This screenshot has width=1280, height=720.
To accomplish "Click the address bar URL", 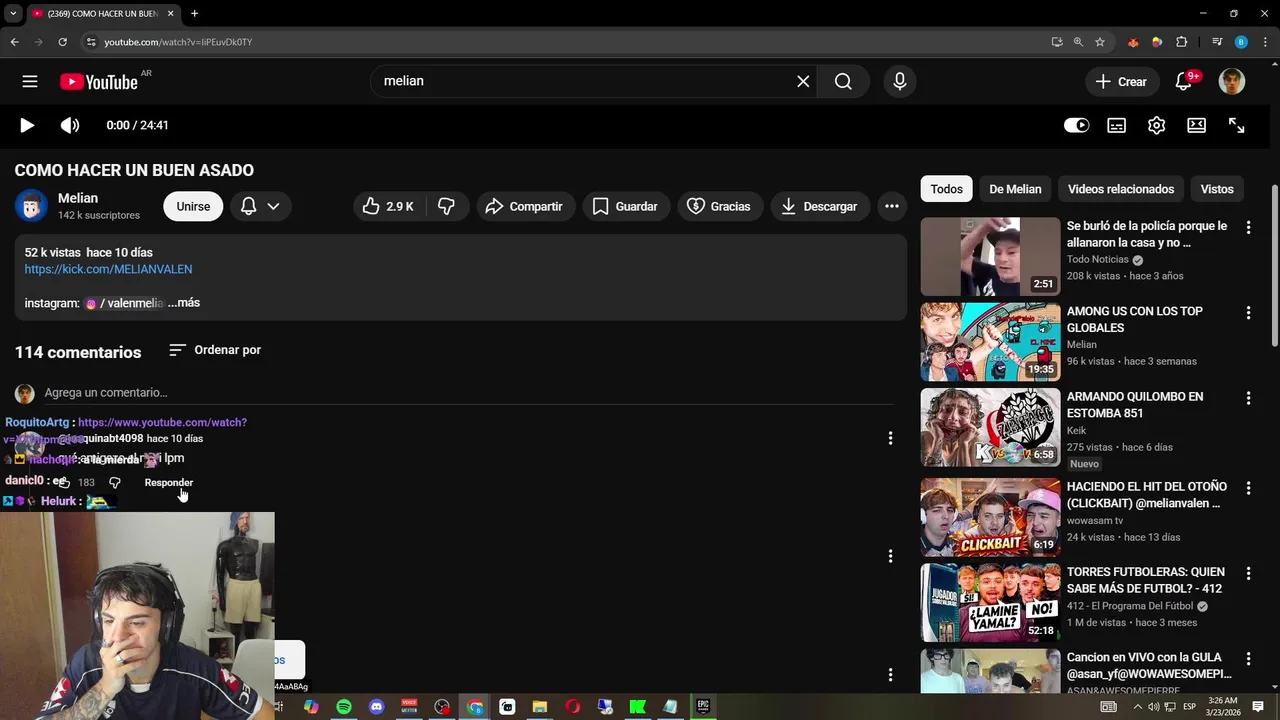I will [x=178, y=42].
